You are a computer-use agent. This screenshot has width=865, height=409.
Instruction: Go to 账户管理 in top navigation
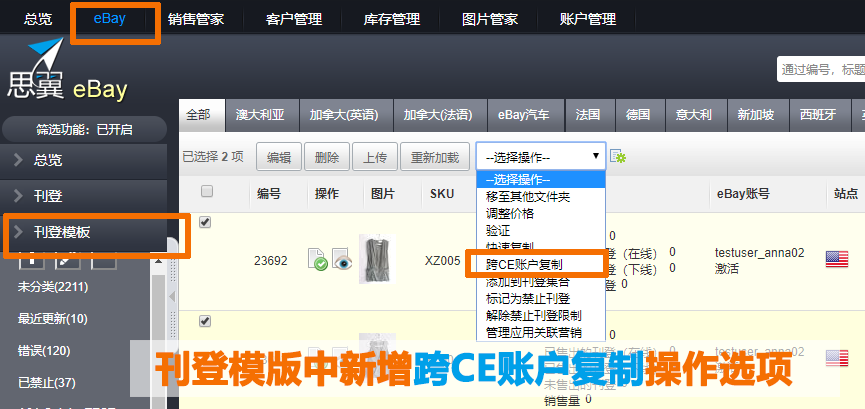pyautogui.click(x=588, y=19)
